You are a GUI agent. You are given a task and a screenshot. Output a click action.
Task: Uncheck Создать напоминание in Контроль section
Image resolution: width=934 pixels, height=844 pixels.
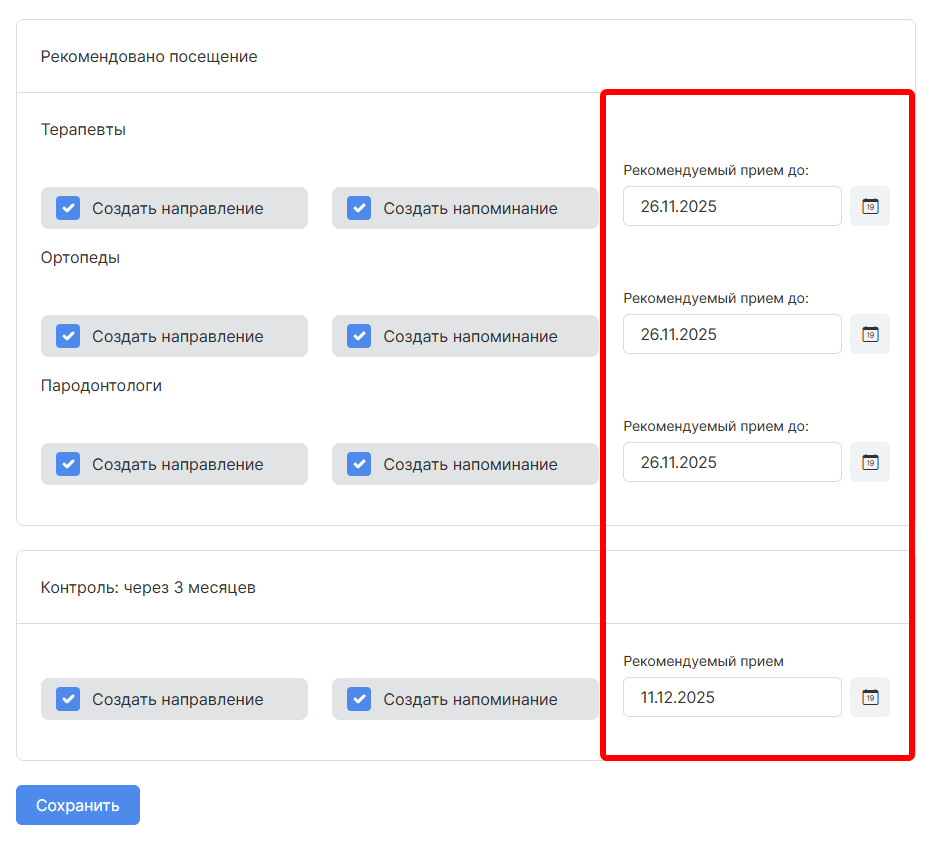click(x=359, y=699)
